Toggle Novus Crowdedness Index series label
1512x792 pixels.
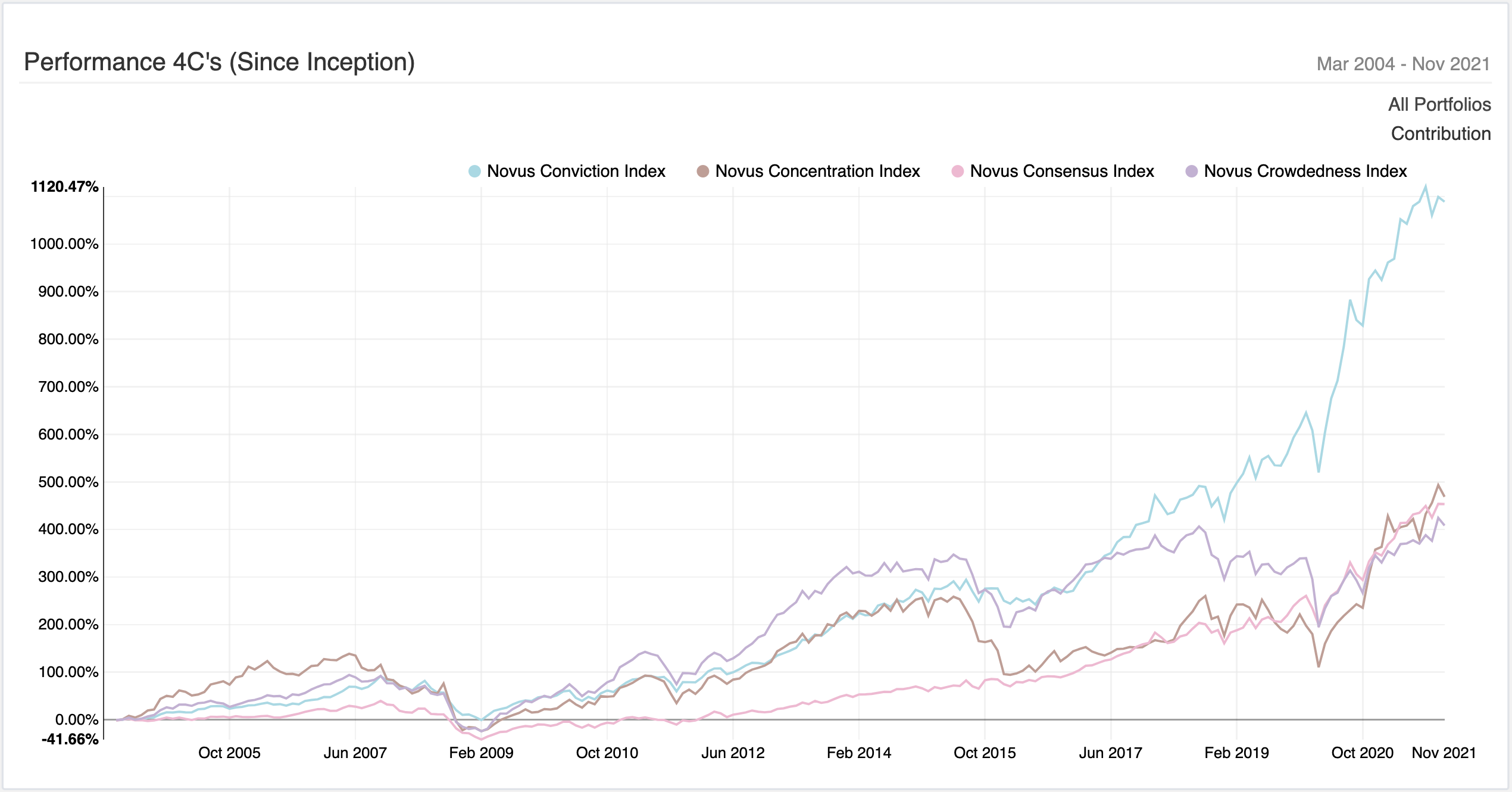[x=1305, y=172]
